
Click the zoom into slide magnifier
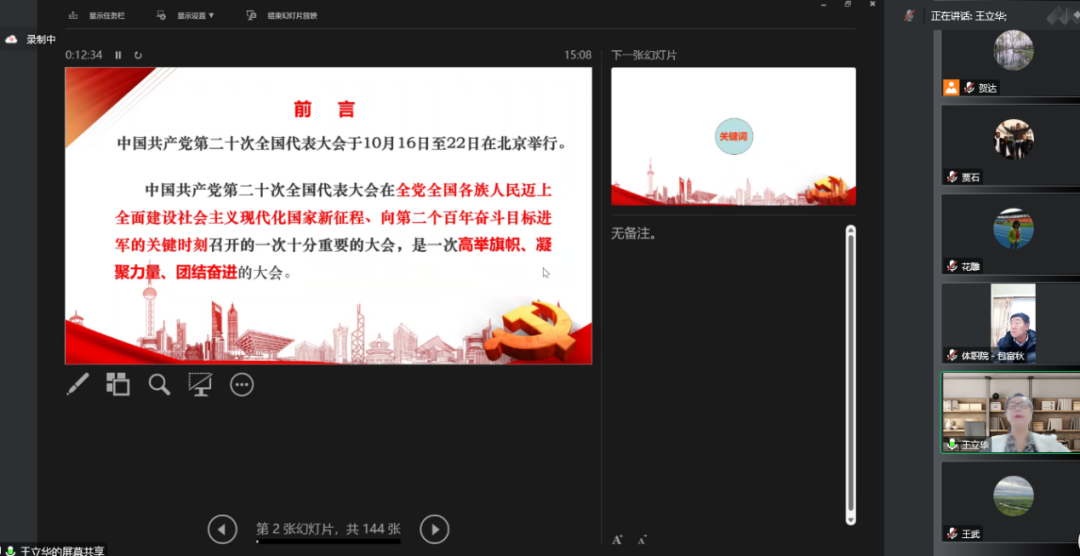pyautogui.click(x=159, y=384)
